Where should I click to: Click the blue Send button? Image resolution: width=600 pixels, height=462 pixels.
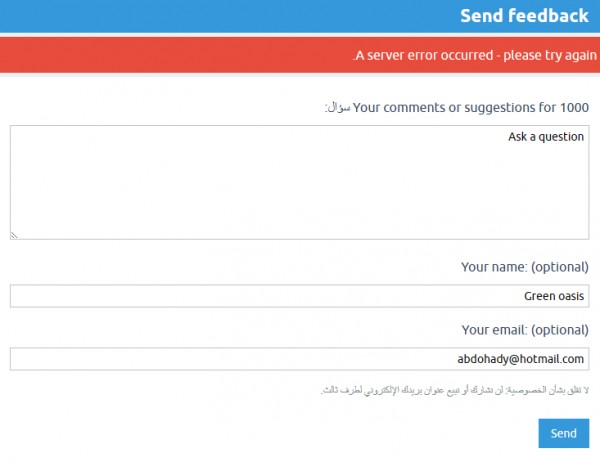coord(563,433)
